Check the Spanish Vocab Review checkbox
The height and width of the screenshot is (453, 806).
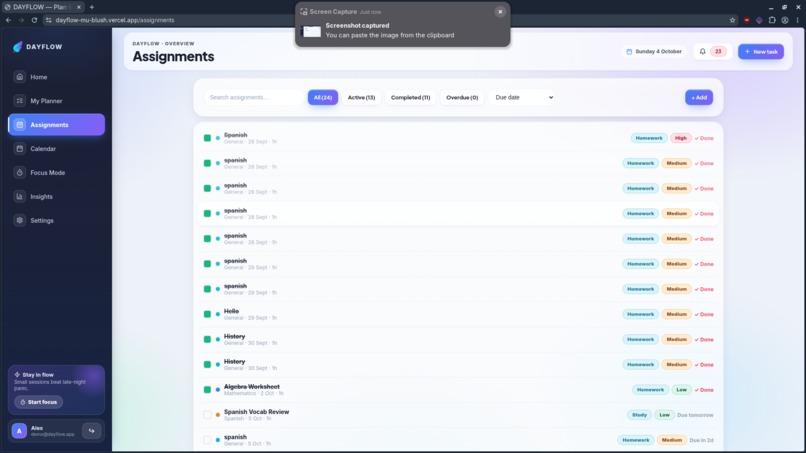(207, 415)
